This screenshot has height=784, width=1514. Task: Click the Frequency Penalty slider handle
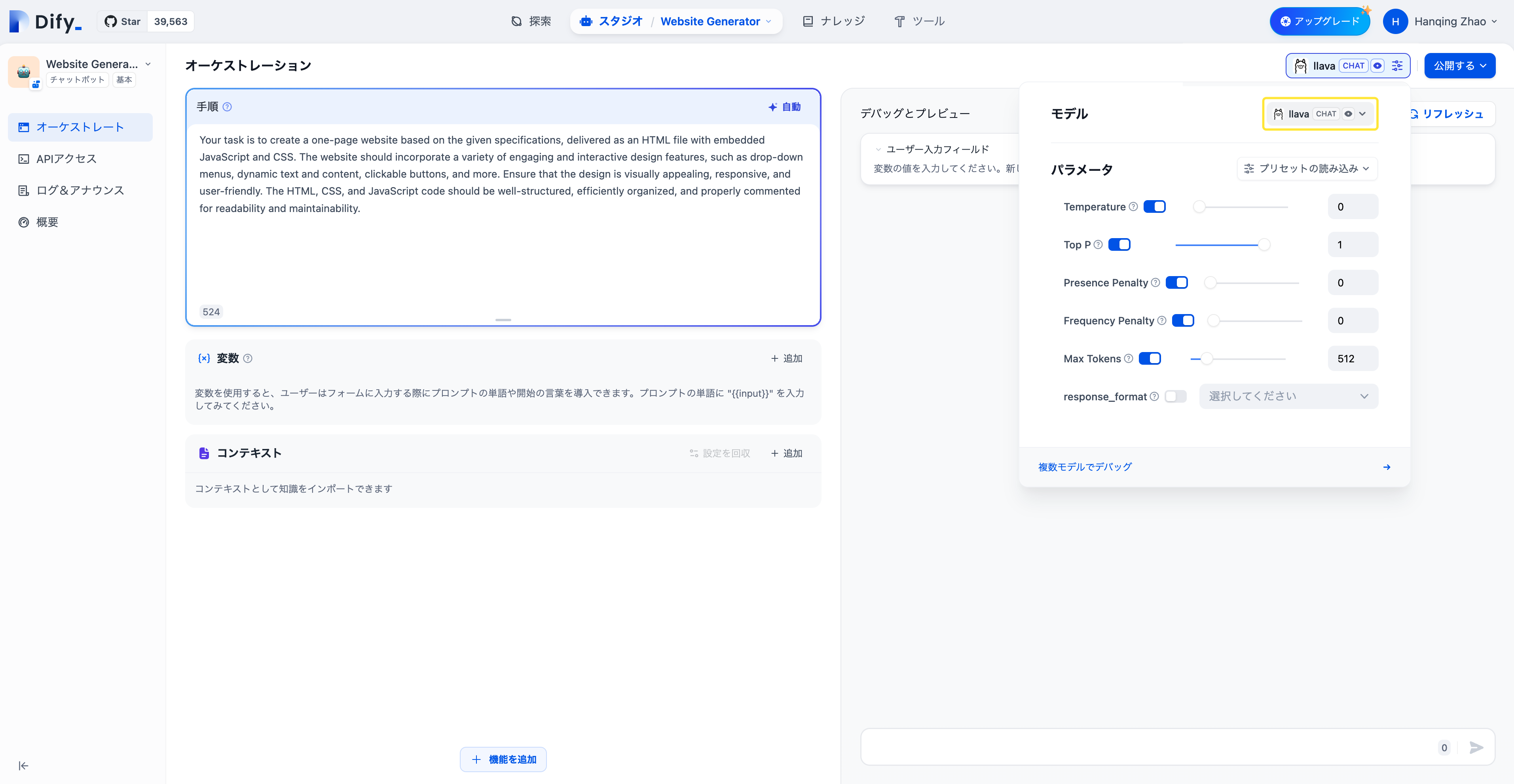tap(1214, 320)
